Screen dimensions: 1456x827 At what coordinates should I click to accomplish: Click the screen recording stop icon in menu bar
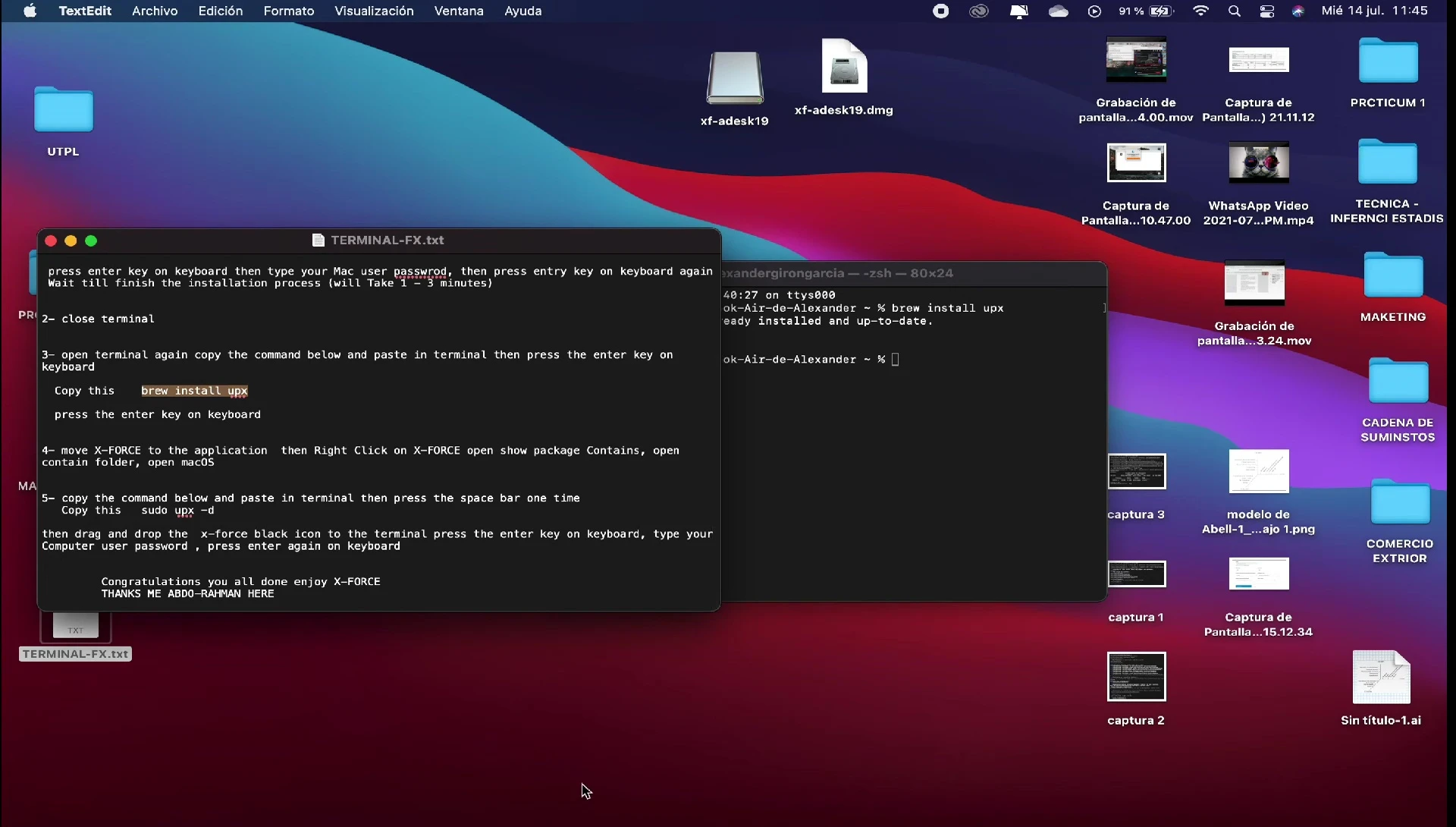pyautogui.click(x=941, y=11)
